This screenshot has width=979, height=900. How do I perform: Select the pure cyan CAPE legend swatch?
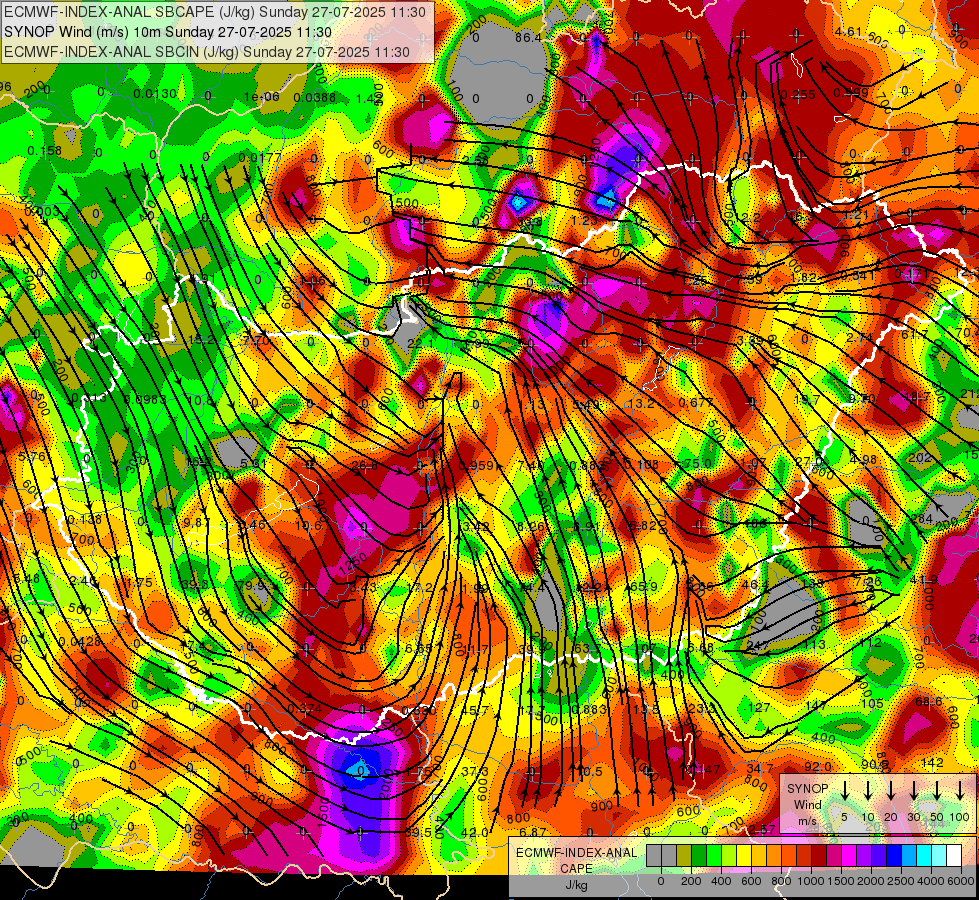(x=924, y=856)
